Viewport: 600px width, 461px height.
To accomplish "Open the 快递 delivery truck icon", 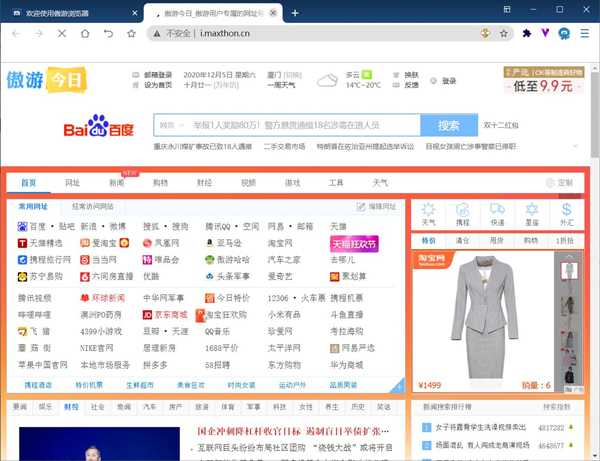I will point(496,212).
